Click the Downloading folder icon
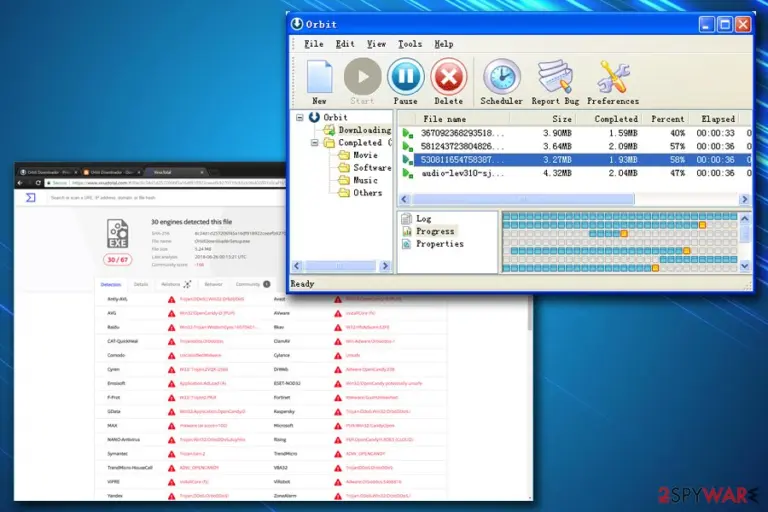Screen dimensions: 768x512 tap(329, 130)
